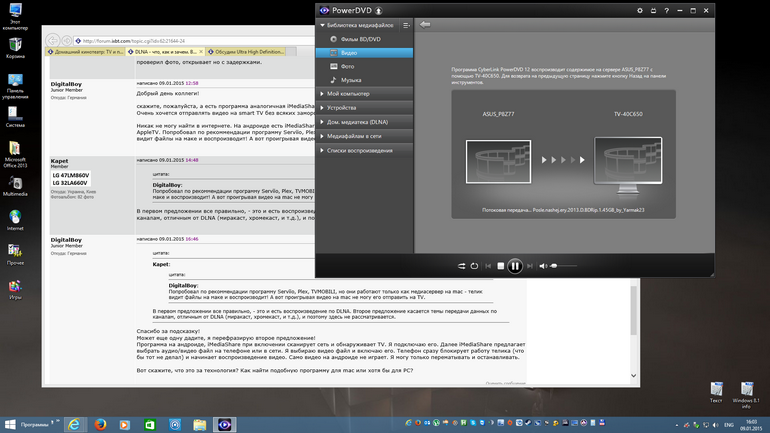Open Корзина recycle bin icon
The image size is (770, 433).
click(x=15, y=48)
